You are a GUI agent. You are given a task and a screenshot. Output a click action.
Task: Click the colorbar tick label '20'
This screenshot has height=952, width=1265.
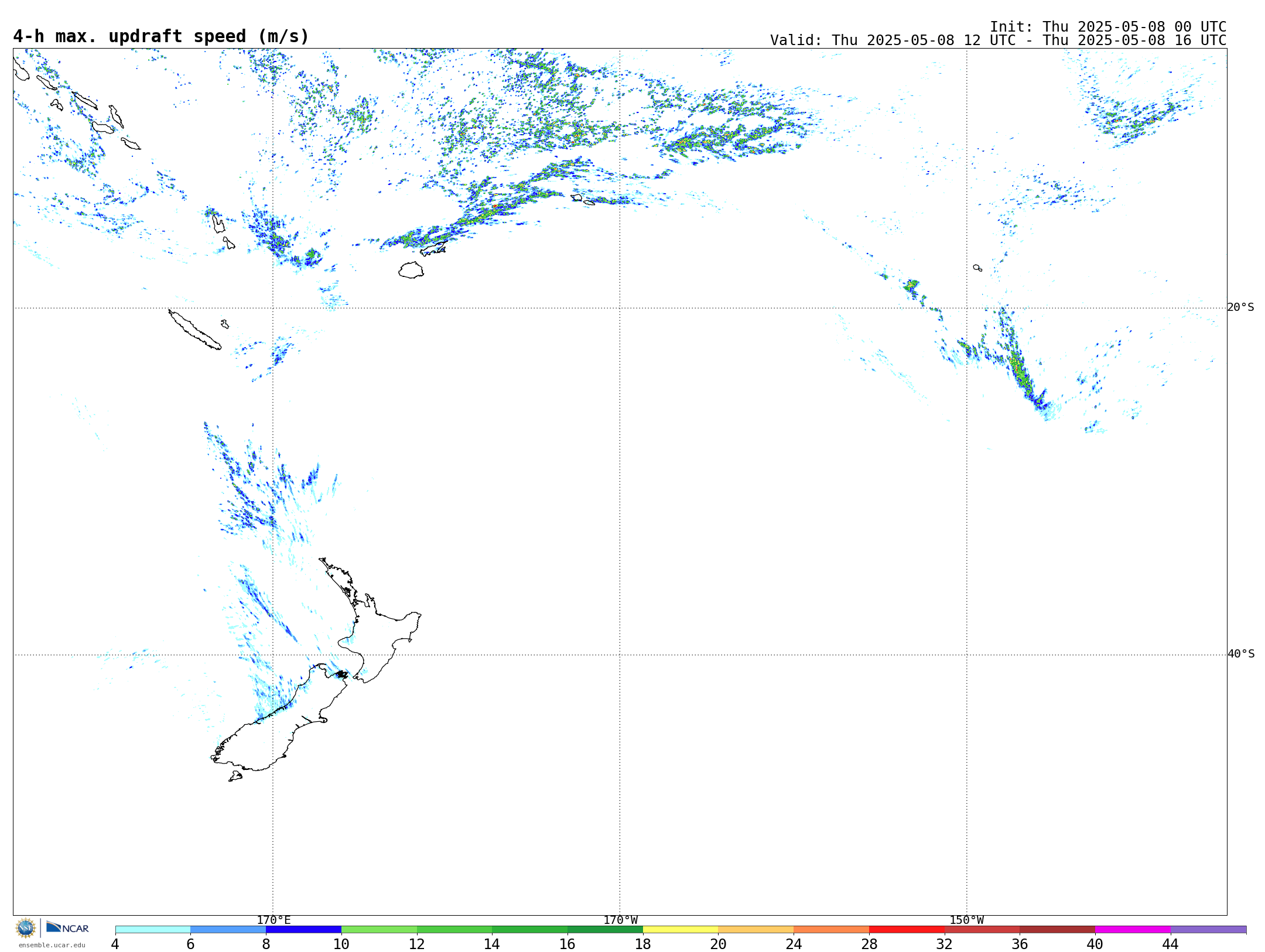(x=719, y=944)
